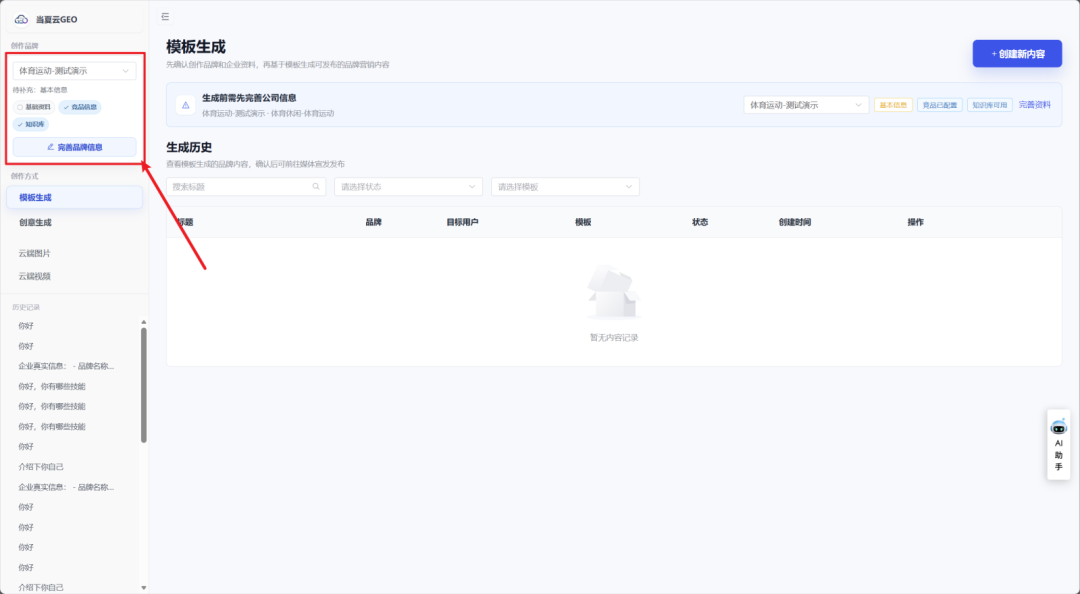Expand the 请选择模板 dropdown
The image size is (1080, 594).
pyautogui.click(x=565, y=187)
